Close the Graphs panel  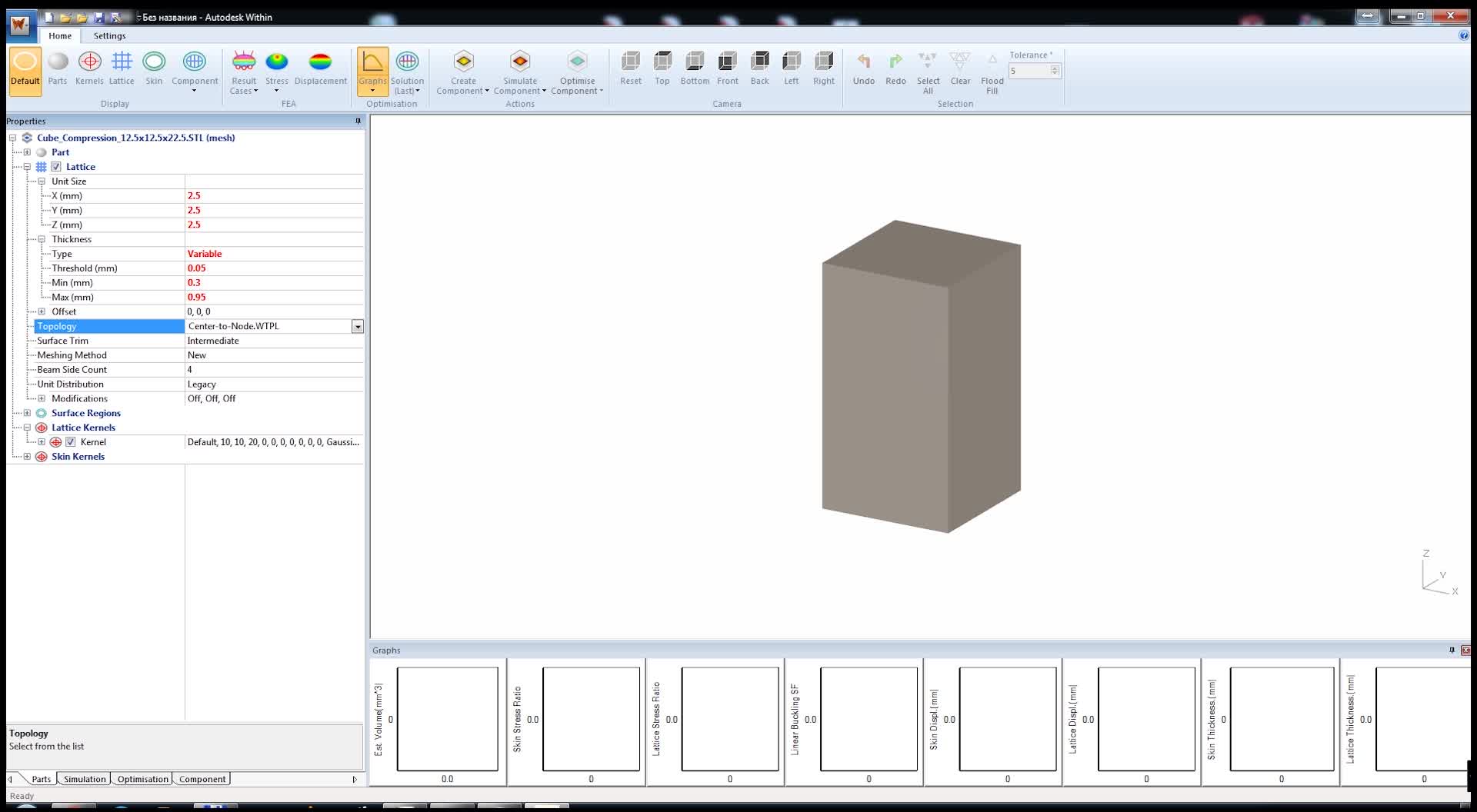(1465, 651)
